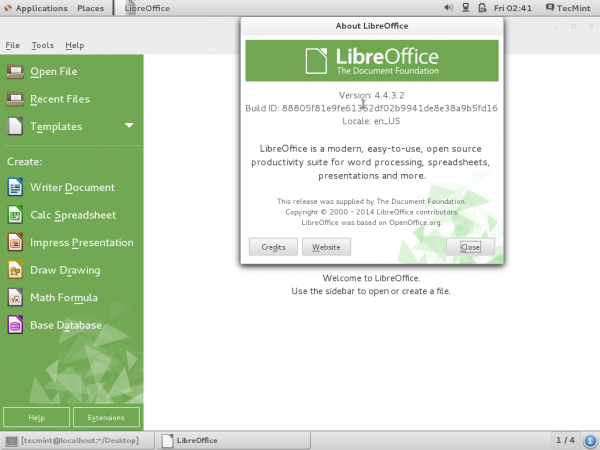Click the Recent Files folder icon
This screenshot has width=600, height=450.
click(15, 99)
